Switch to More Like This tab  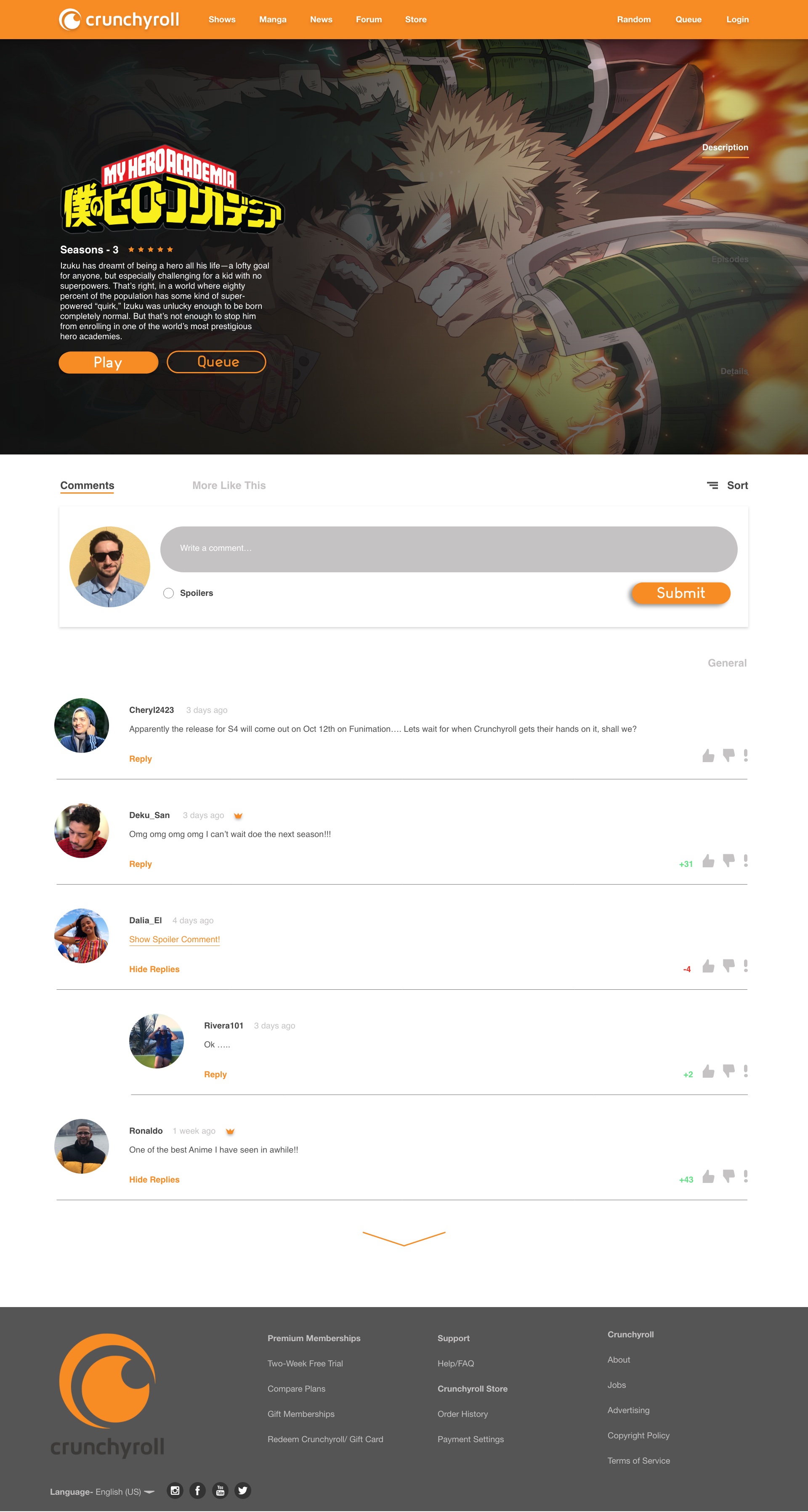click(x=229, y=485)
